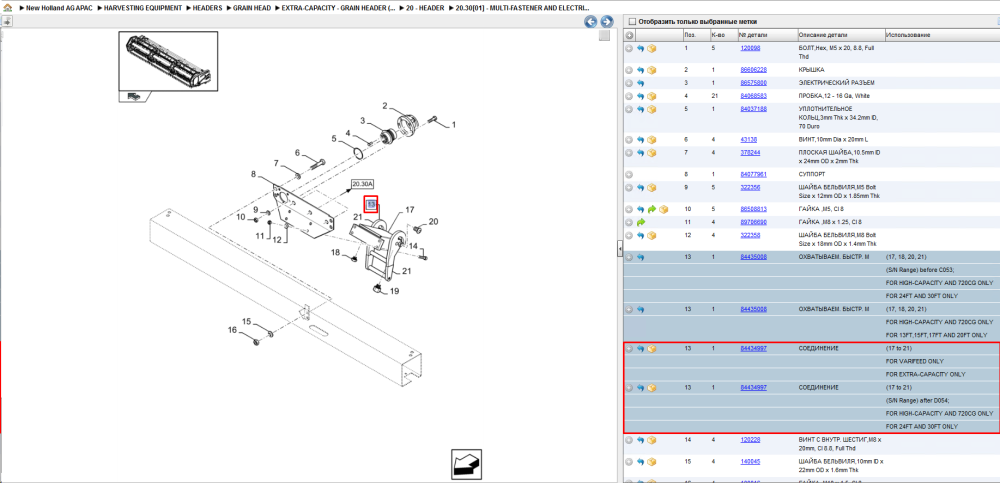The height and width of the screenshot is (483, 1000).
Task: Click usage text FOR VARIFEED ONLY
Action: tap(914, 361)
